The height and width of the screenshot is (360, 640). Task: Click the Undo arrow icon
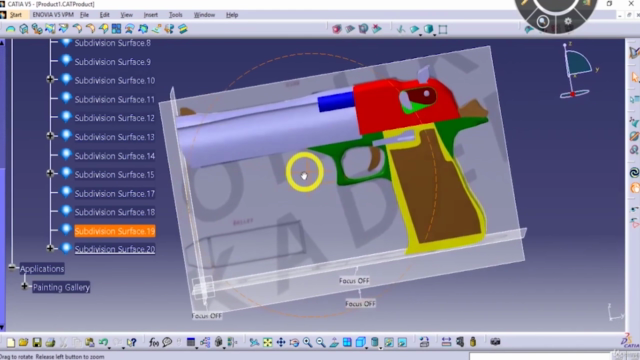coord(103,342)
